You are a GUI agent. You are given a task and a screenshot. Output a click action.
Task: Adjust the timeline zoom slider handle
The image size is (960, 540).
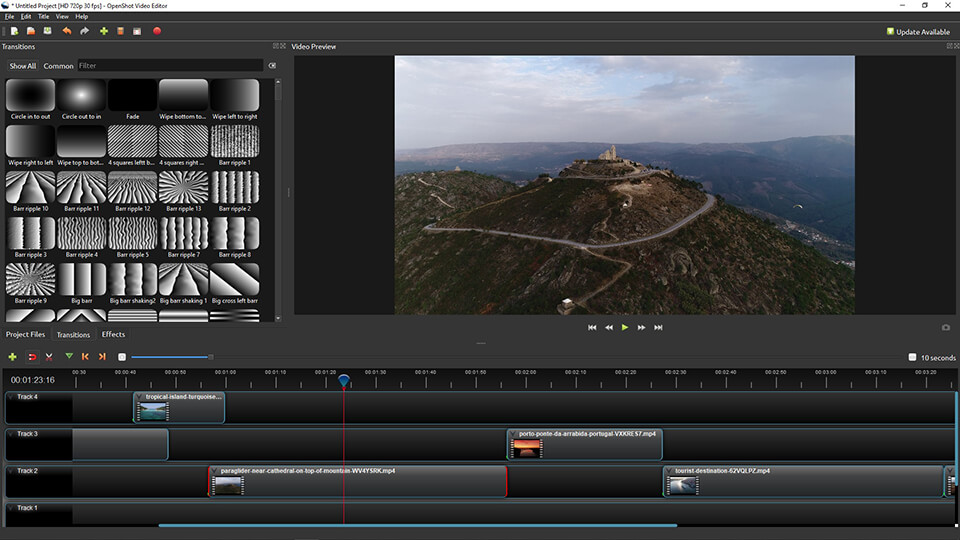pos(211,357)
